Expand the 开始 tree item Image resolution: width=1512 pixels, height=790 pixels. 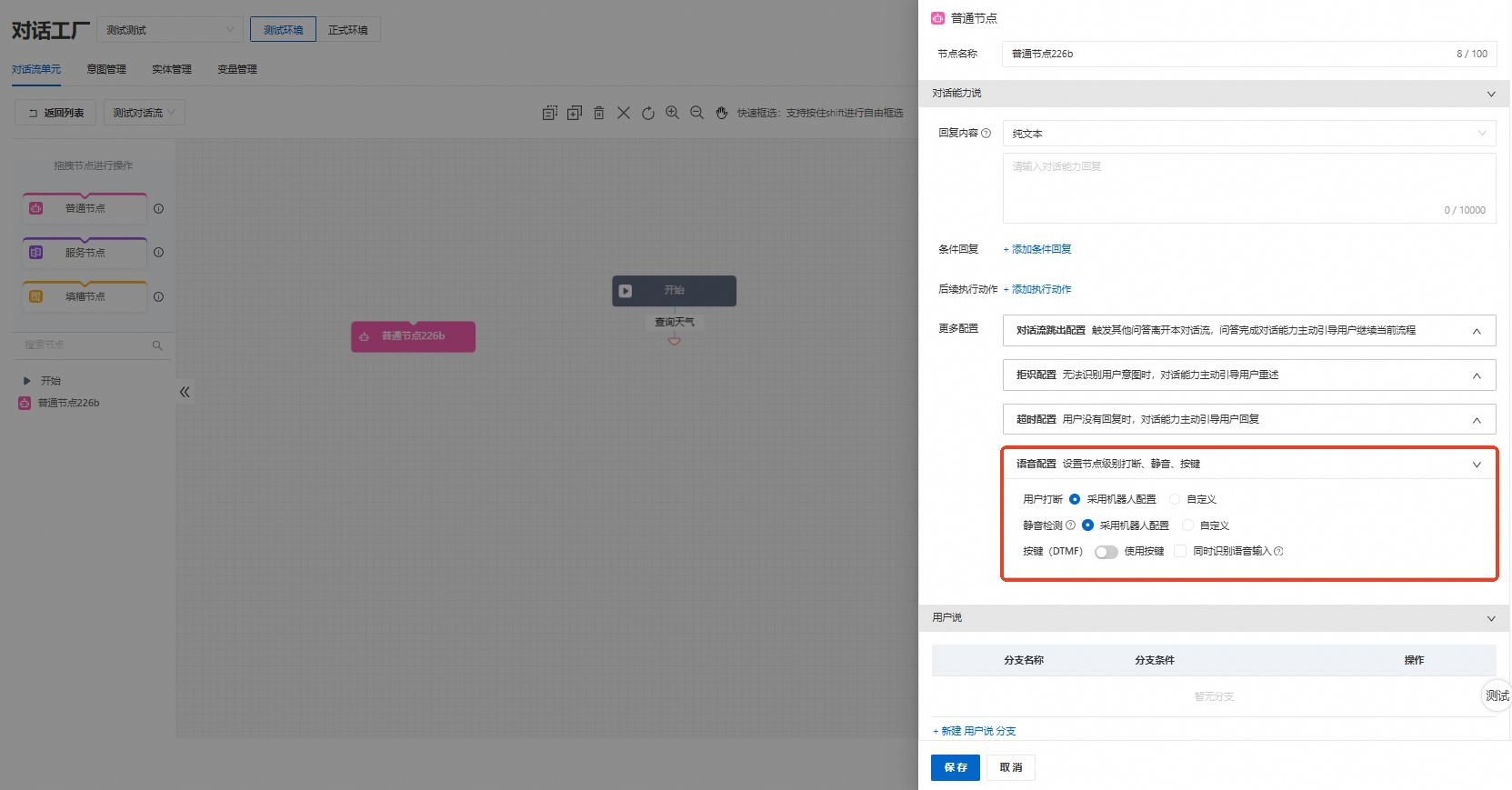(x=26, y=381)
